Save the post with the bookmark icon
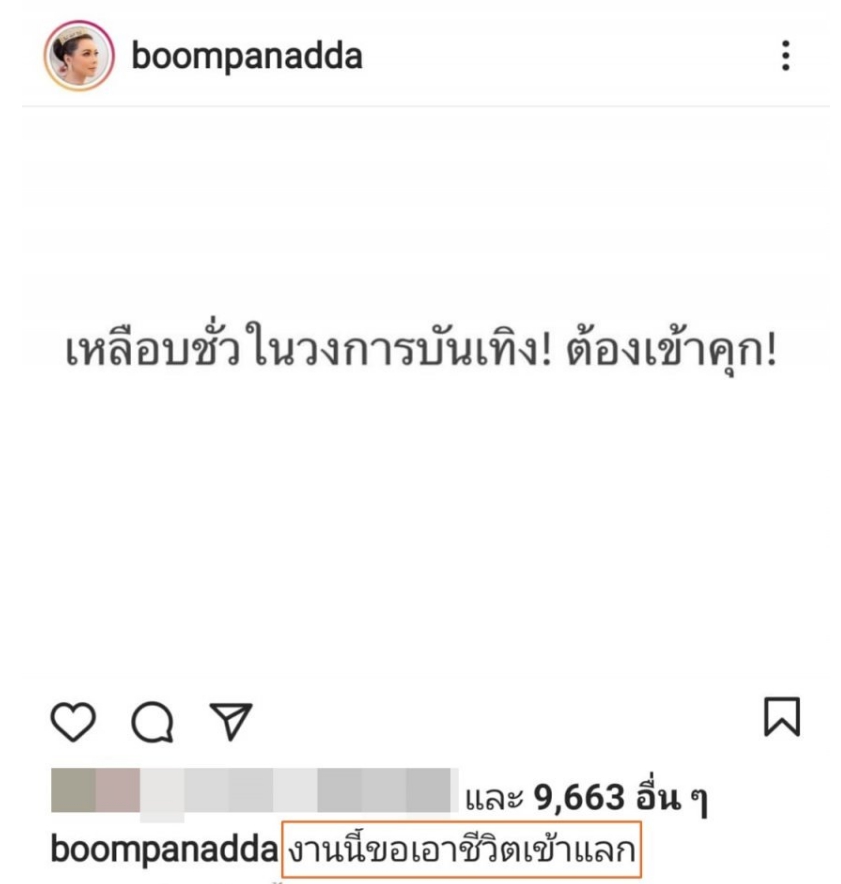Viewport: 841px width, 884px height. [x=782, y=717]
